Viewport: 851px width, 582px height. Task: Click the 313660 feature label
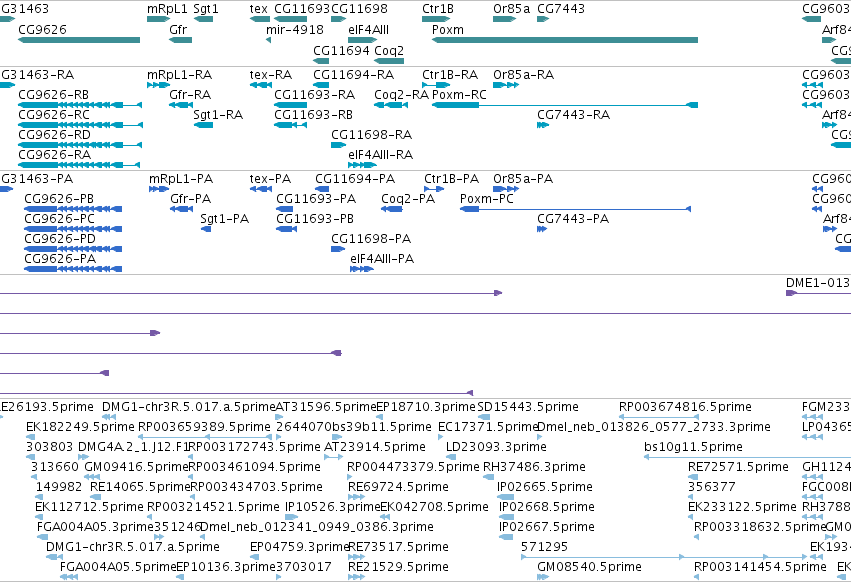tap(55, 467)
